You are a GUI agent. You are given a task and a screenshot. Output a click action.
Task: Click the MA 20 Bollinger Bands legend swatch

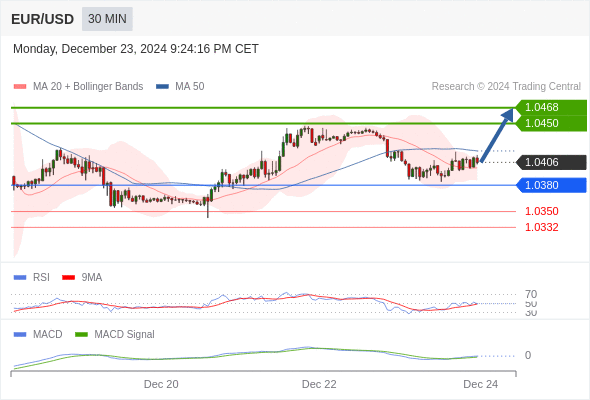(x=20, y=87)
